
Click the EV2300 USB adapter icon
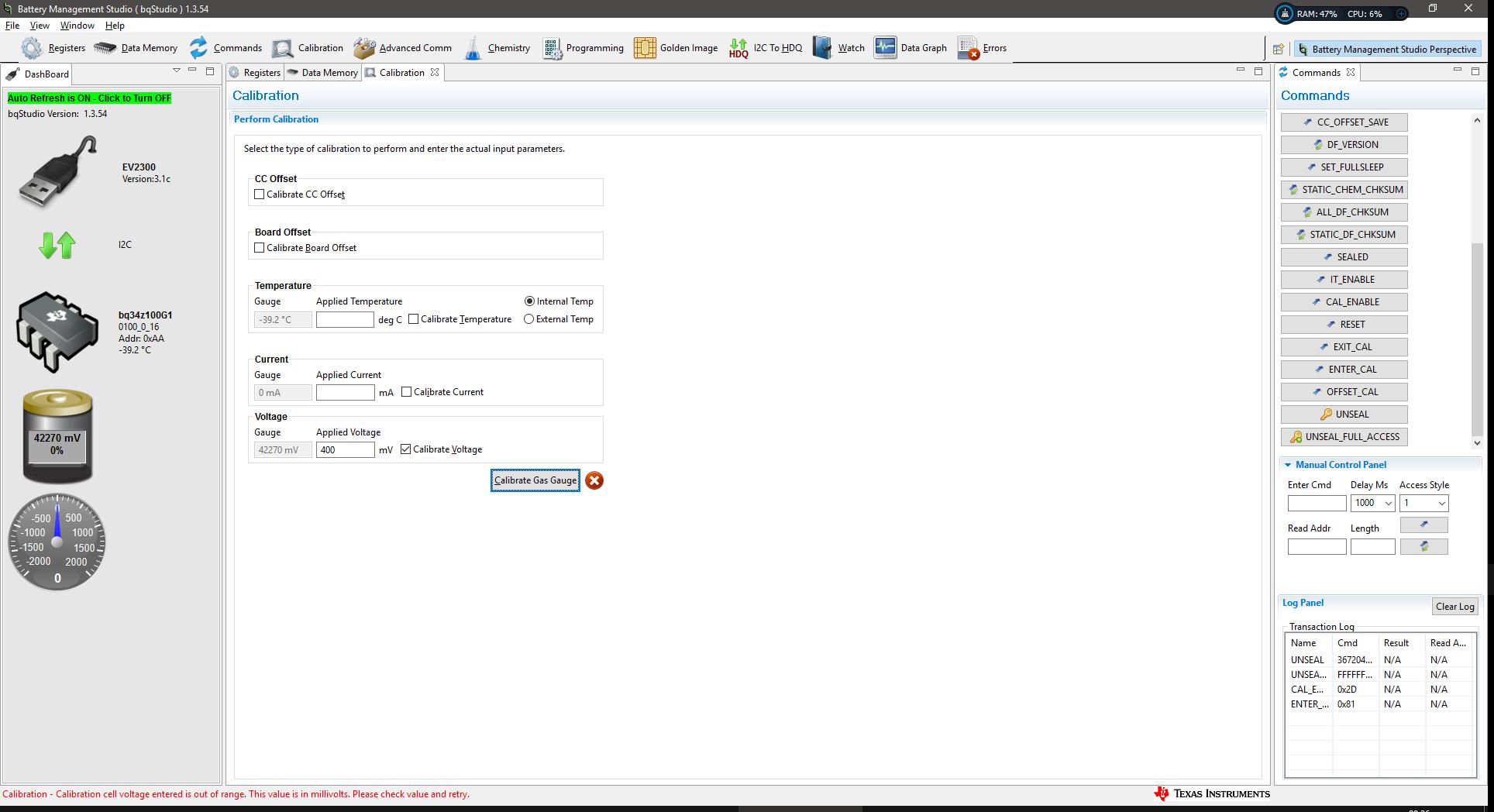coord(59,171)
